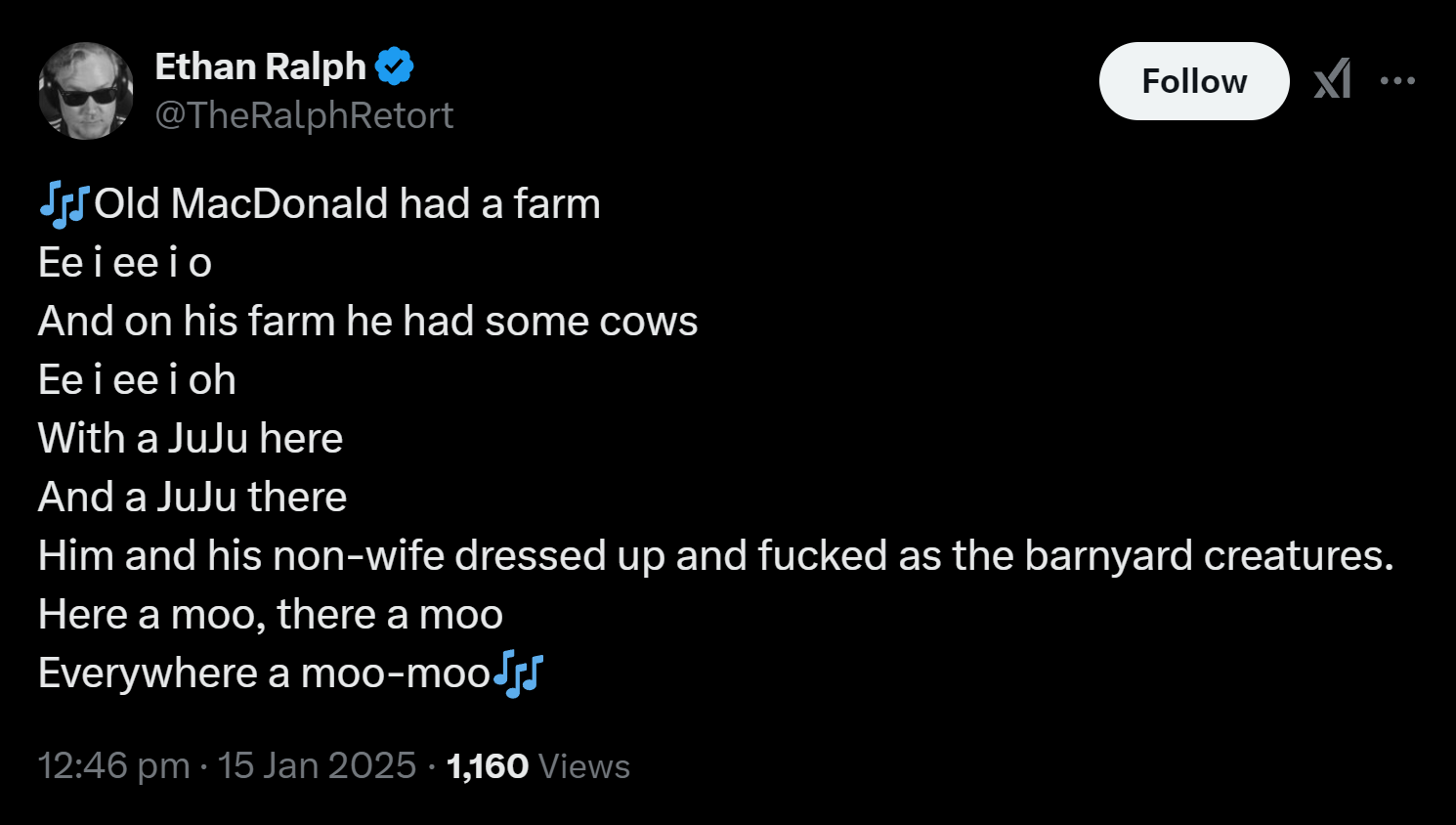
Task: Click the first 'Ee i ee i o' line
Action: pos(125,263)
